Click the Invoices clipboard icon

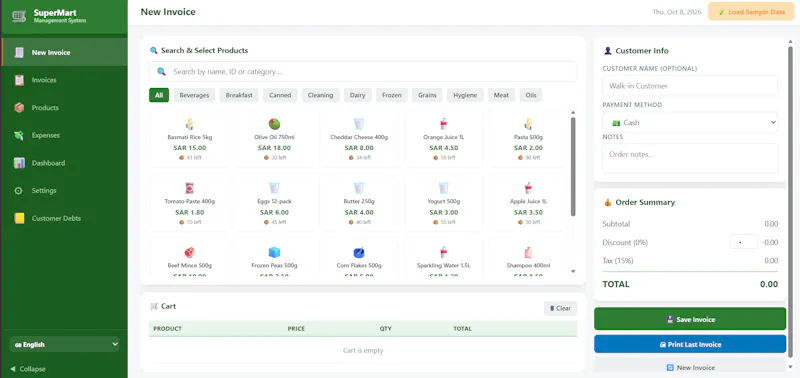(x=19, y=80)
